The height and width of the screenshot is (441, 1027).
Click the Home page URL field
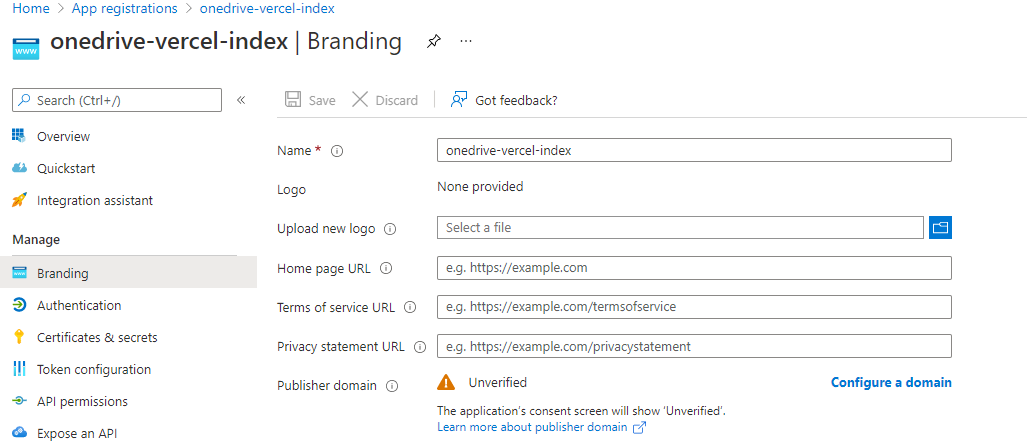point(694,268)
